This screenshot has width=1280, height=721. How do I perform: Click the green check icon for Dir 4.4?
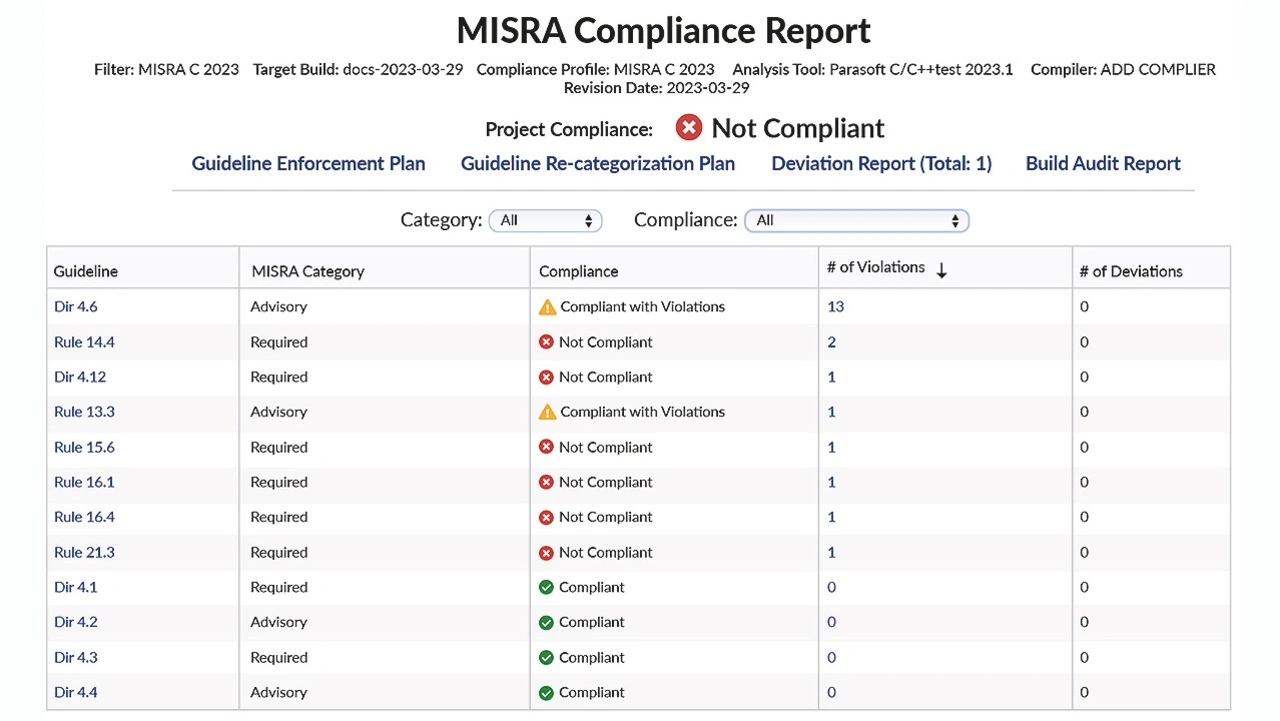tap(546, 692)
